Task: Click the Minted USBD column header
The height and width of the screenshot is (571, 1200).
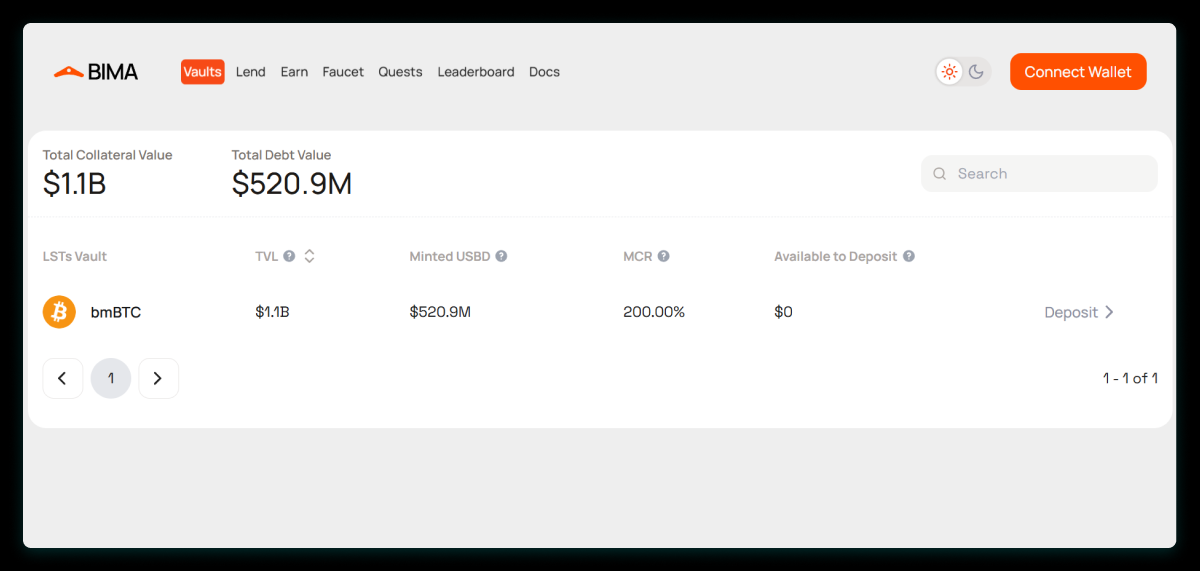Action: [450, 256]
